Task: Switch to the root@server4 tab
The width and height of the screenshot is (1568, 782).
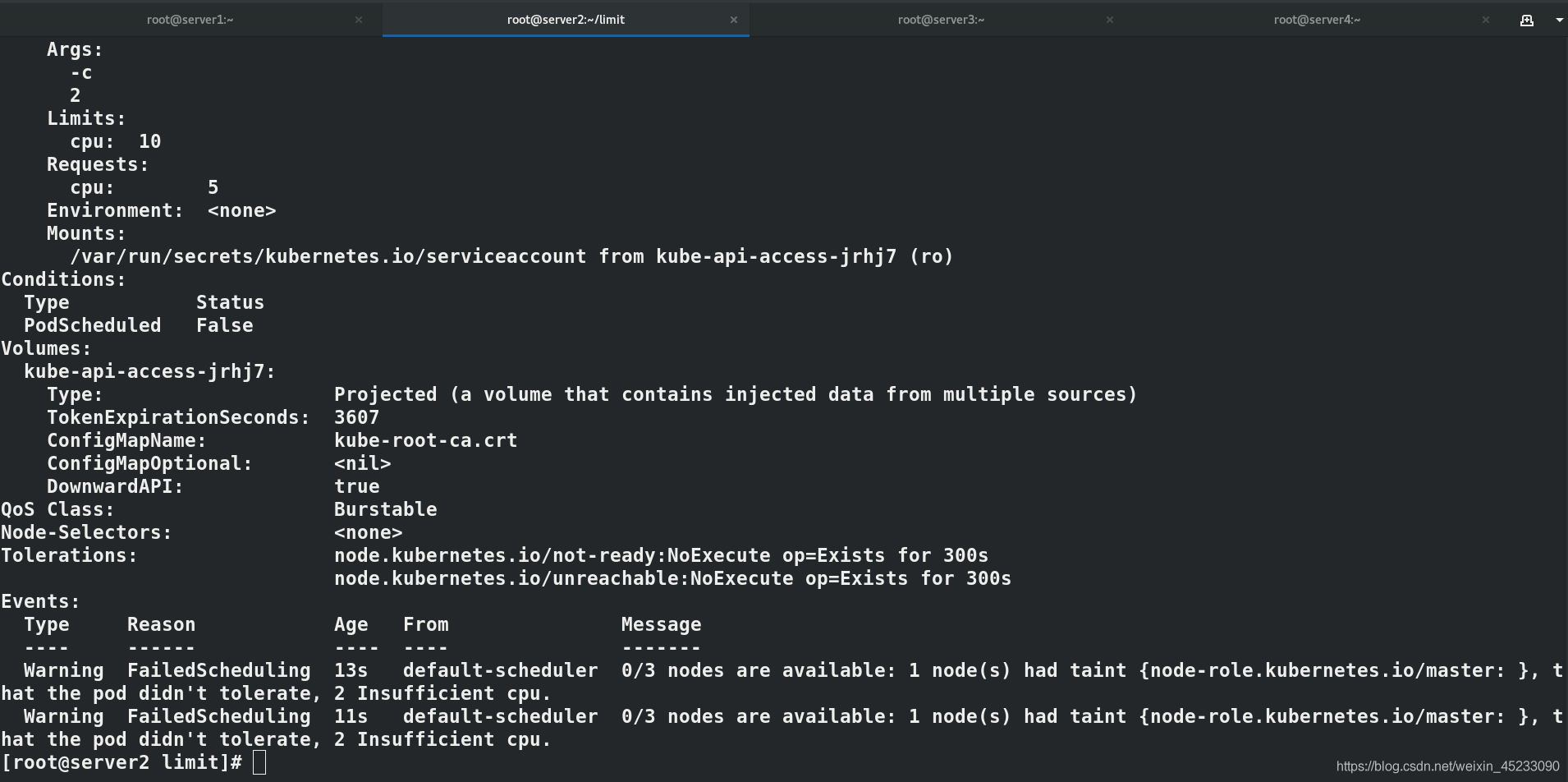Action: tap(1317, 20)
